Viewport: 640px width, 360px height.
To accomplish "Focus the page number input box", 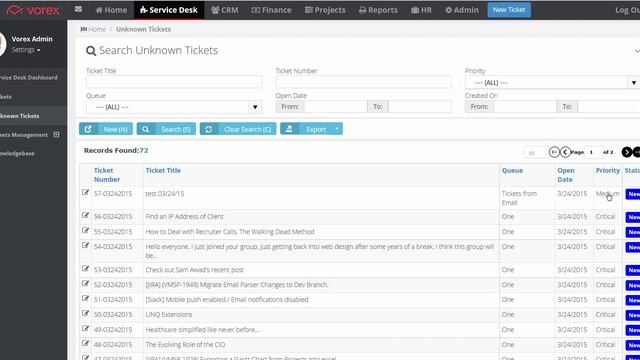I will (x=593, y=152).
